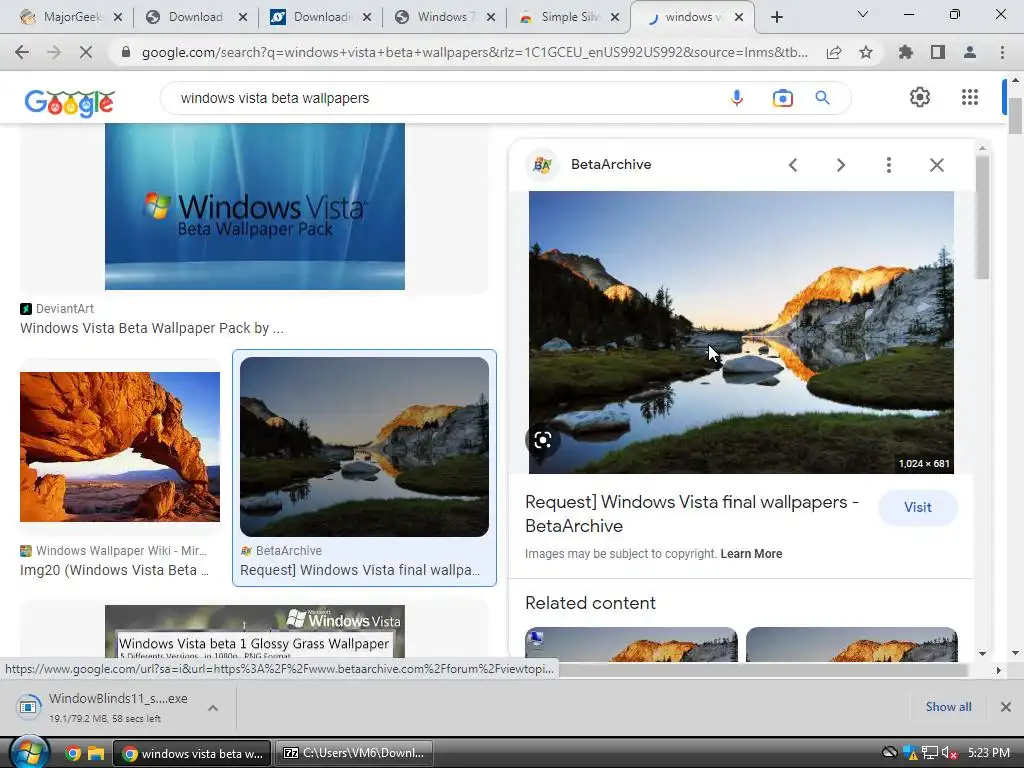Switch to 7-Zip Downloads taskbar window

click(x=353, y=753)
